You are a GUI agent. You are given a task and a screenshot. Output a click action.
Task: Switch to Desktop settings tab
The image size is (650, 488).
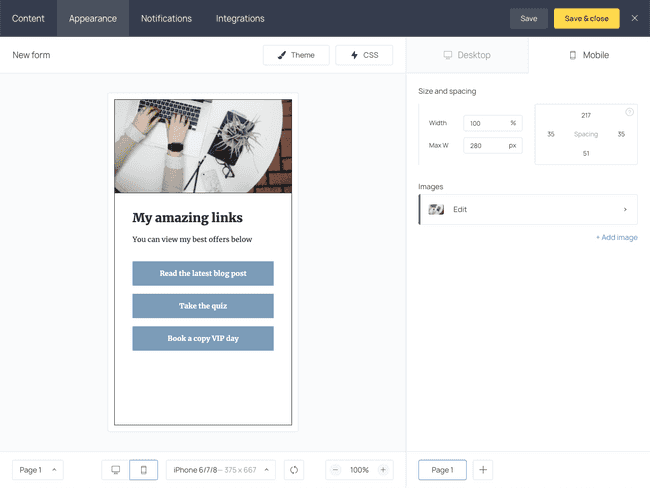click(x=467, y=55)
